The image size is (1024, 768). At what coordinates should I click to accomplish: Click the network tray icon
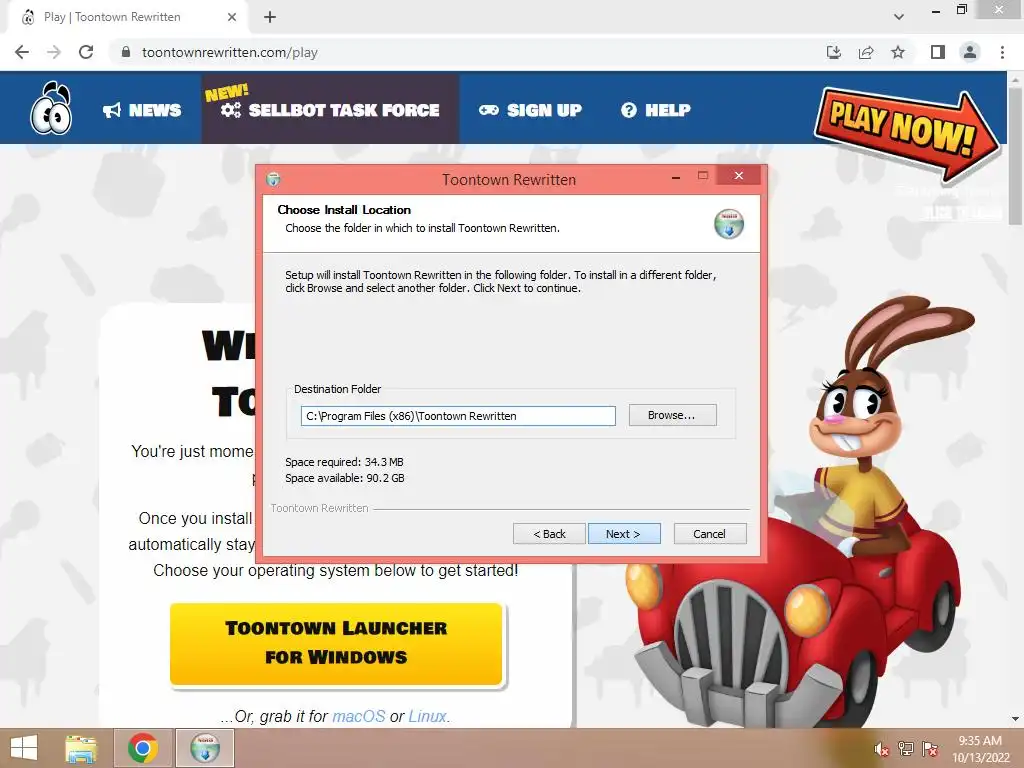906,749
